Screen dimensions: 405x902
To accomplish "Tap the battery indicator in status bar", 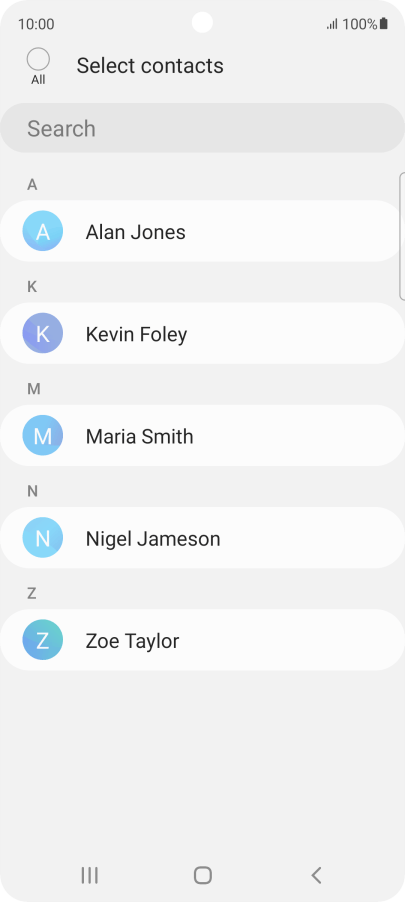I will coord(384,24).
